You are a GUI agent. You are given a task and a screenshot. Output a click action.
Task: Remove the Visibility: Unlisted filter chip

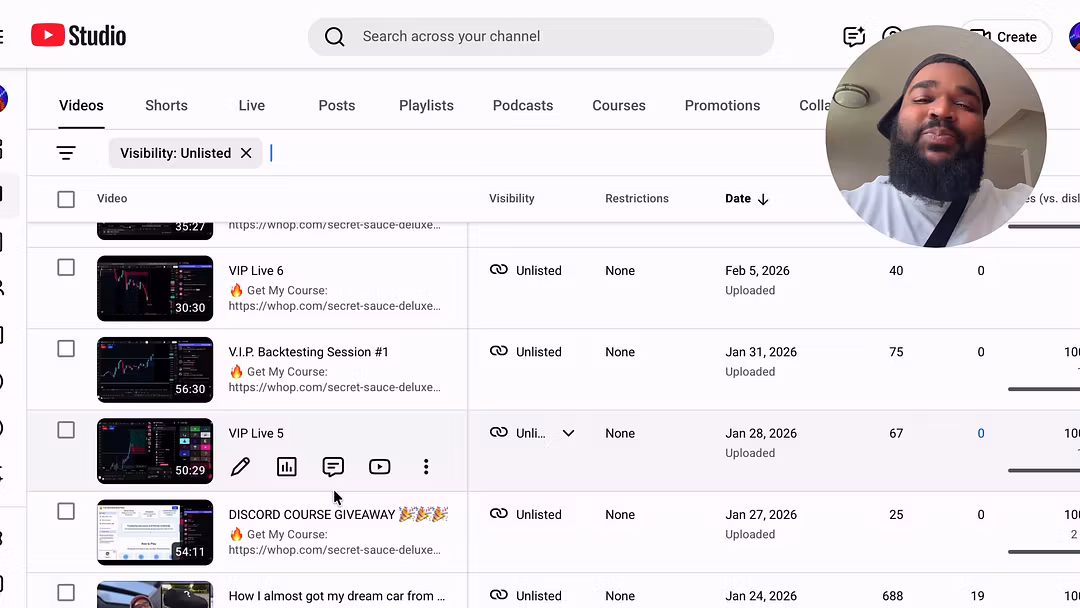246,153
